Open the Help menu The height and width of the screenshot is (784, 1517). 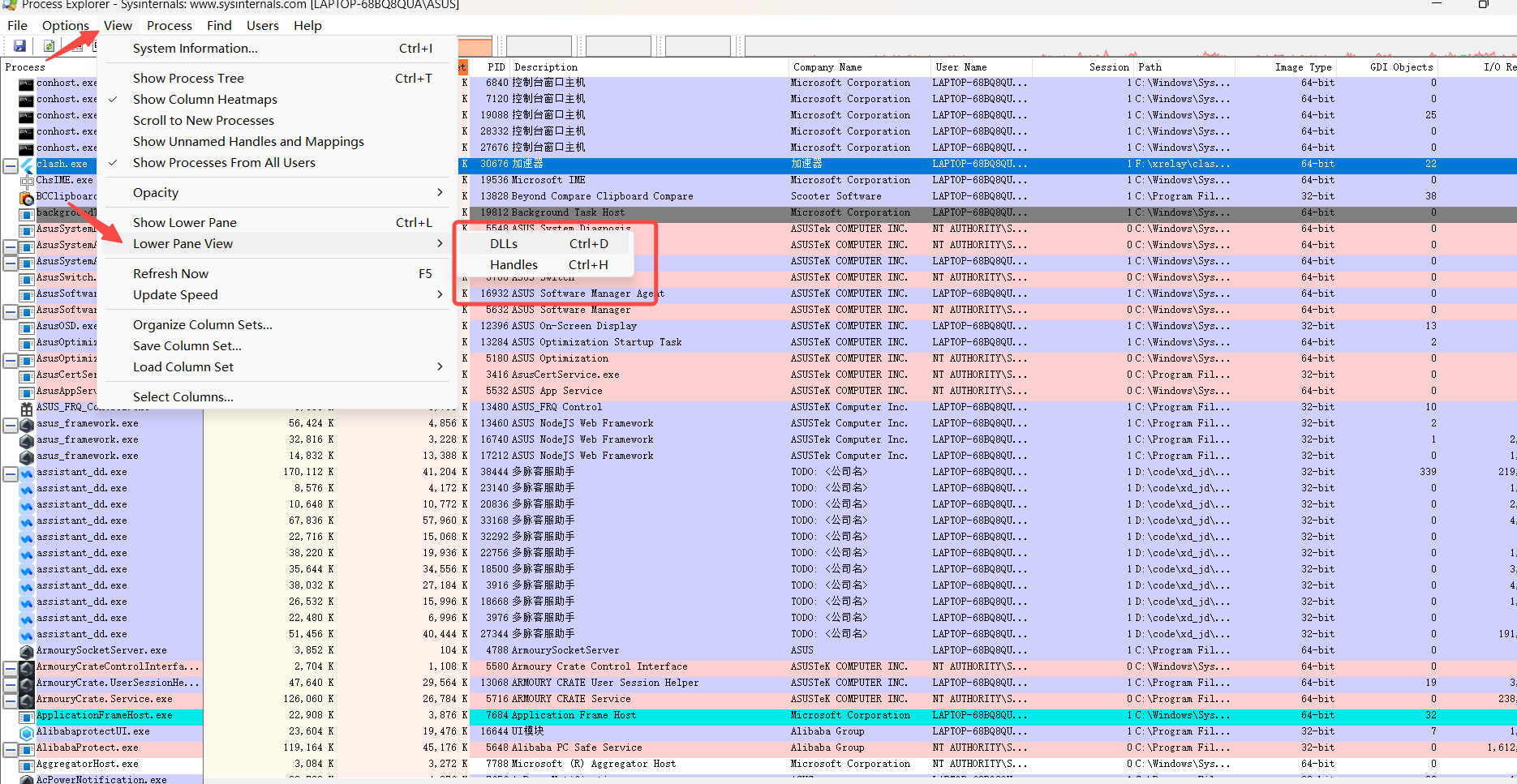tap(307, 25)
